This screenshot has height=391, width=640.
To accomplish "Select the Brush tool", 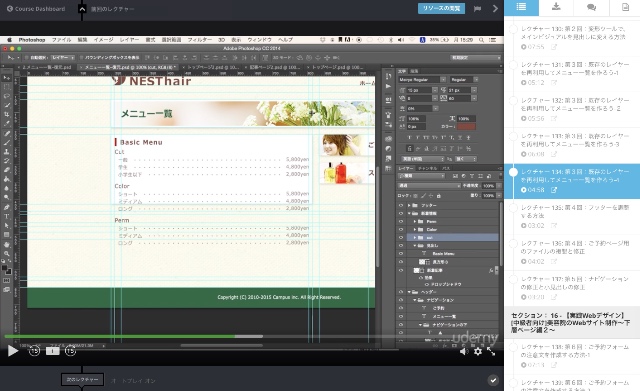I will (7, 142).
